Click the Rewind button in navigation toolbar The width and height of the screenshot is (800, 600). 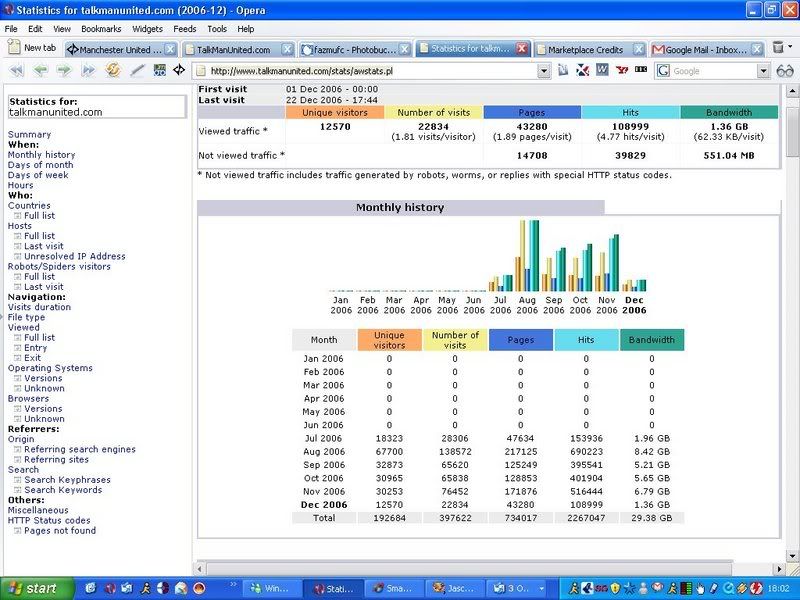[17, 71]
